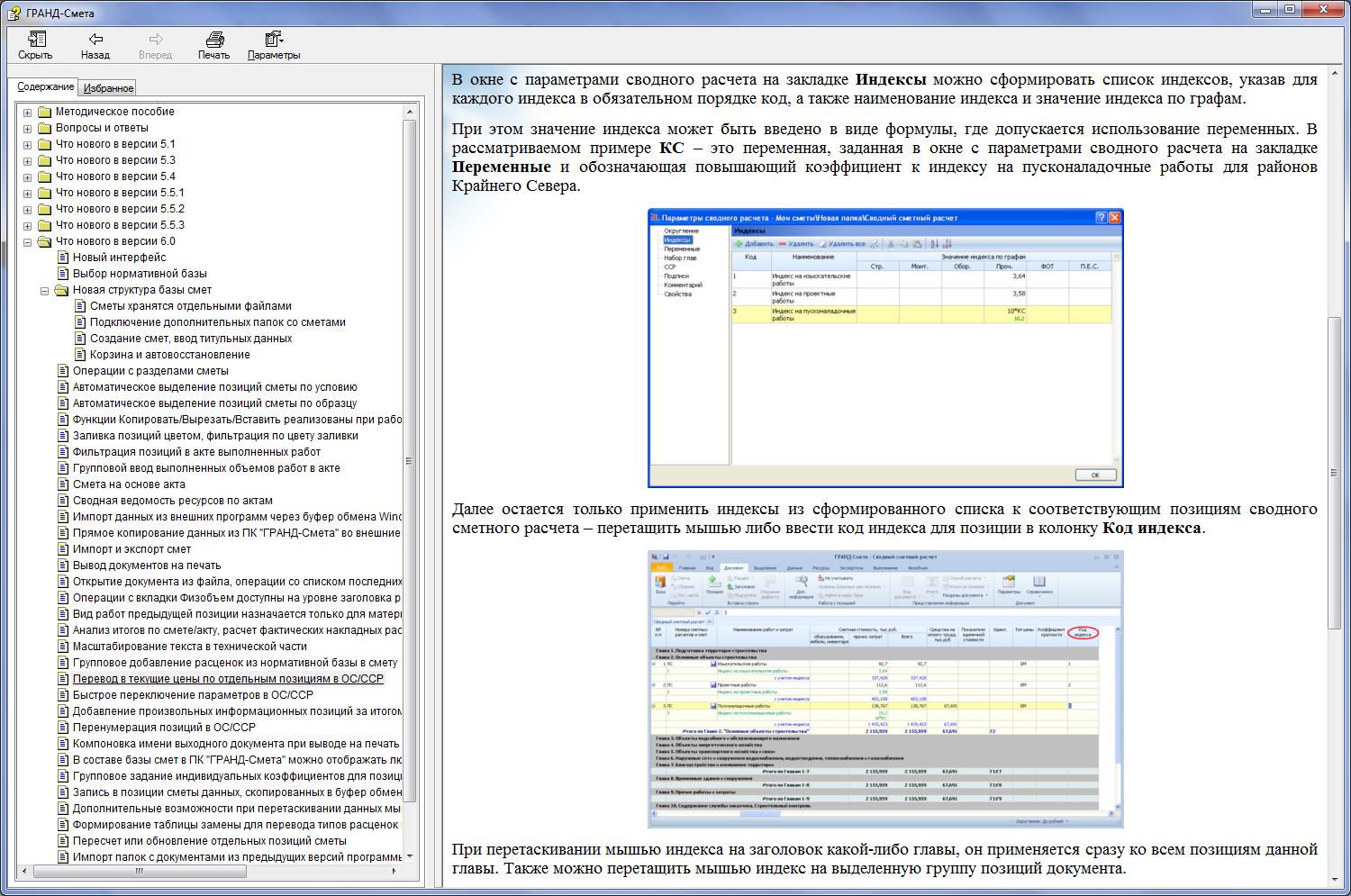
Task: Click the open folder icon of Новая структура базы смет
Action: click(x=61, y=290)
